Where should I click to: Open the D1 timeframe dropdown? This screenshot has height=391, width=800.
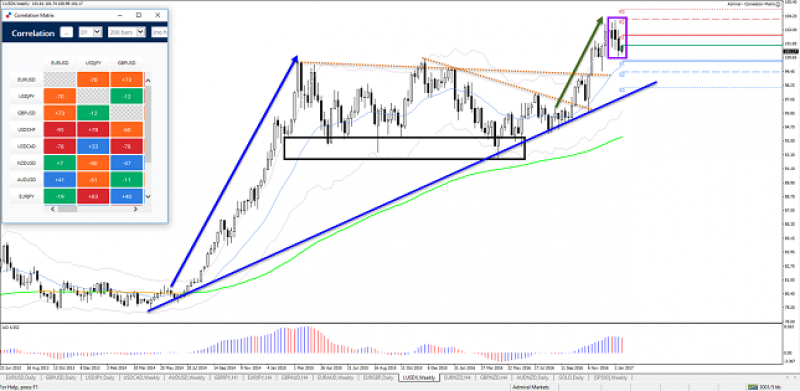pos(91,32)
